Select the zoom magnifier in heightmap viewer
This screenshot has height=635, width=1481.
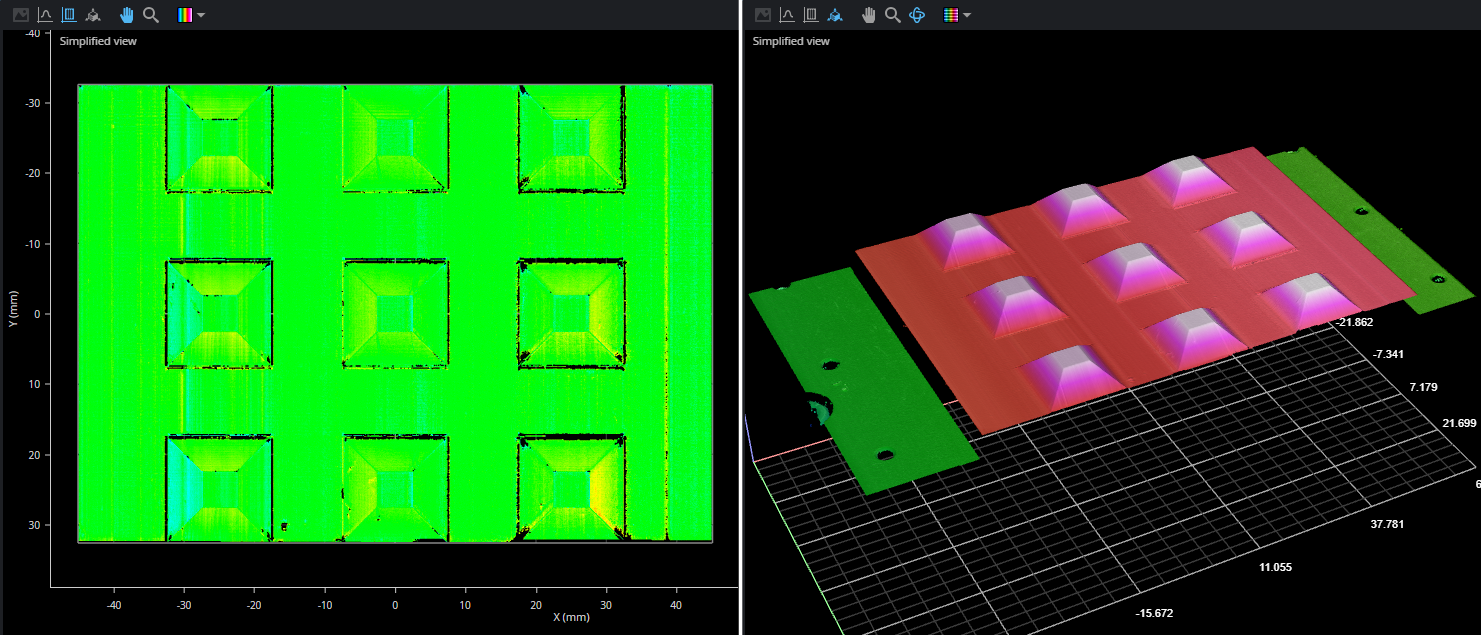151,15
